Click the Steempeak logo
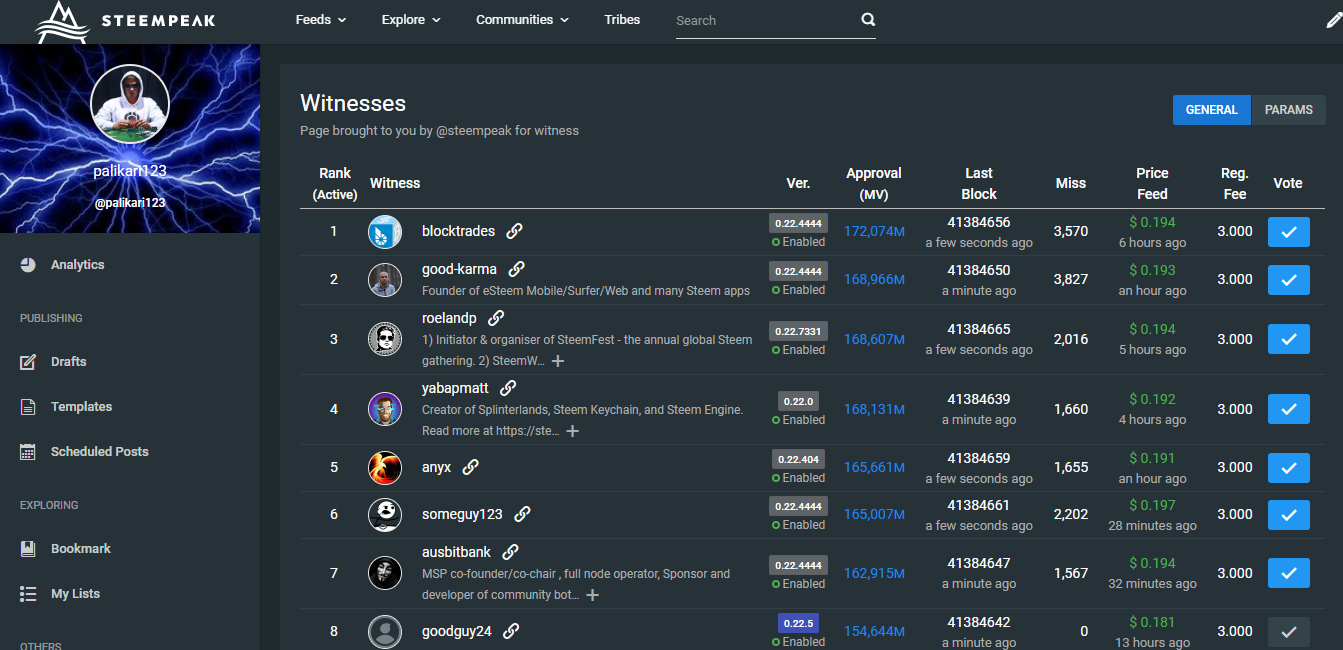 126,21
